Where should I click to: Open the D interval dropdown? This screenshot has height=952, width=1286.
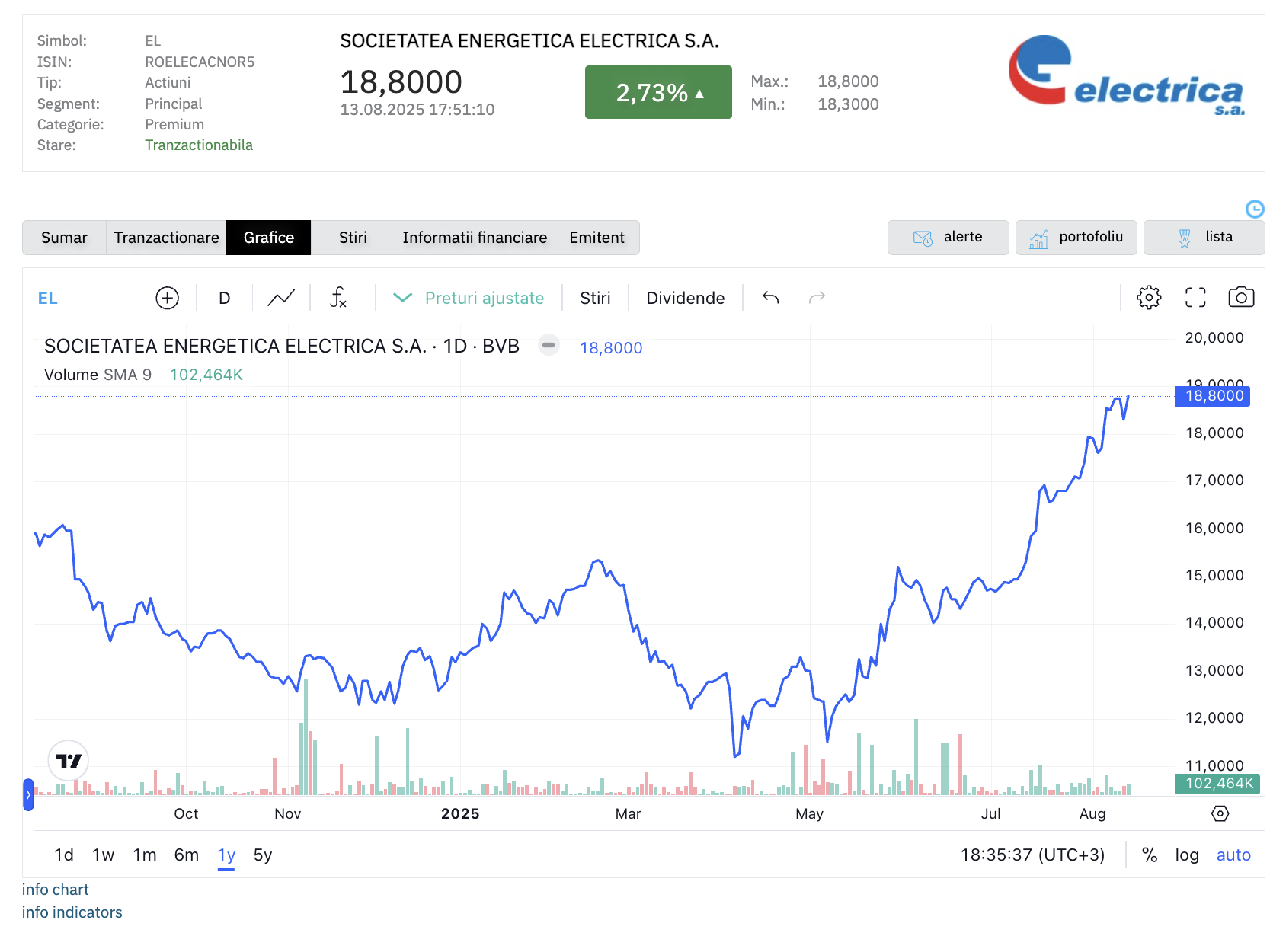(224, 298)
